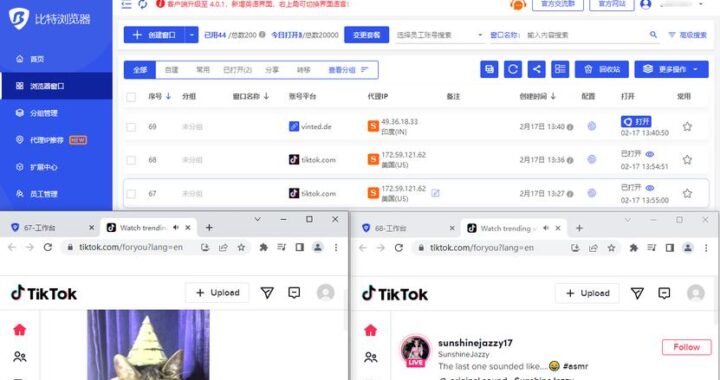Viewport: 720px width, 380px height.
Task: Mute the TikTok tab in window 67
Action: click(x=176, y=228)
